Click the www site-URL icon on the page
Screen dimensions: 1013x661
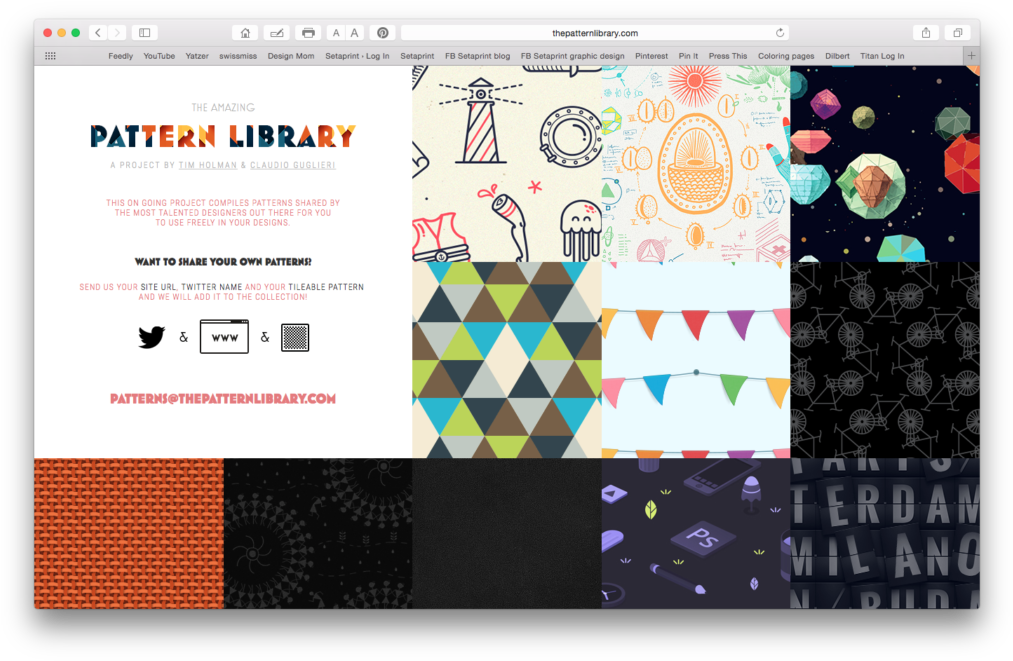(224, 337)
